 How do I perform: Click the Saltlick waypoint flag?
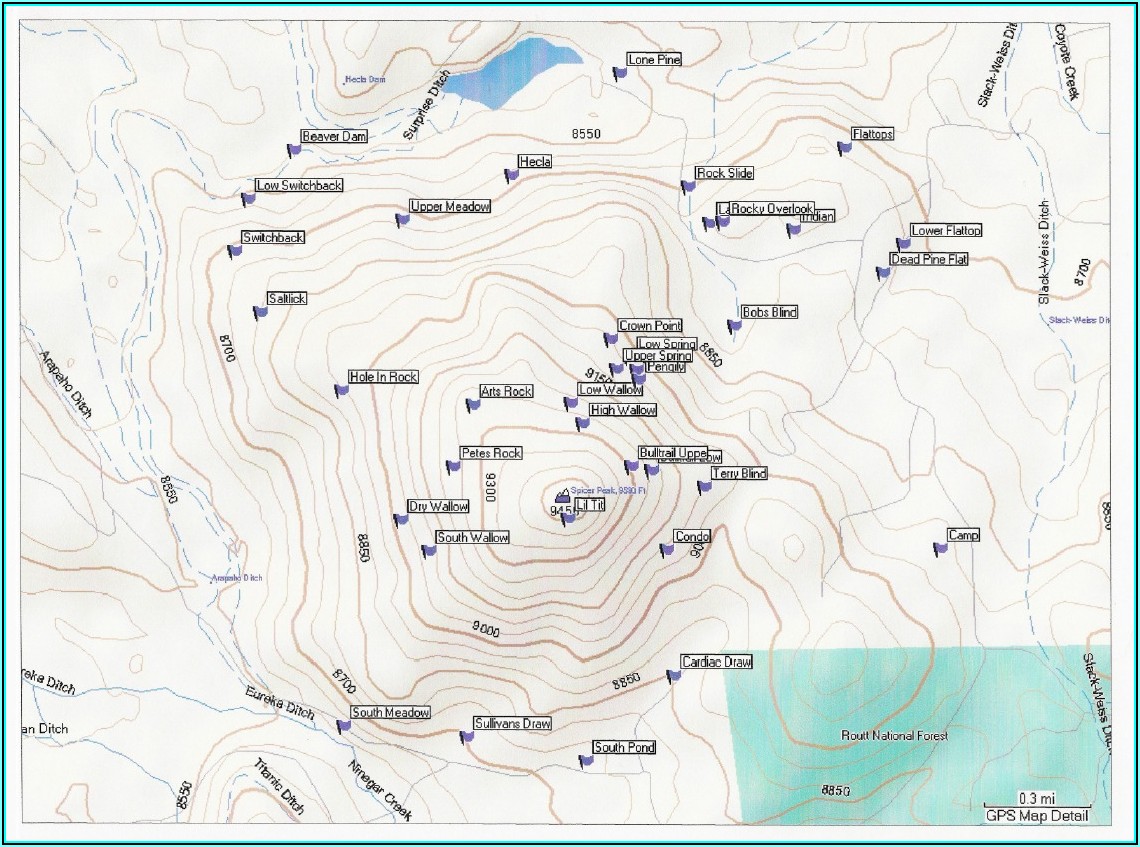click(x=260, y=312)
